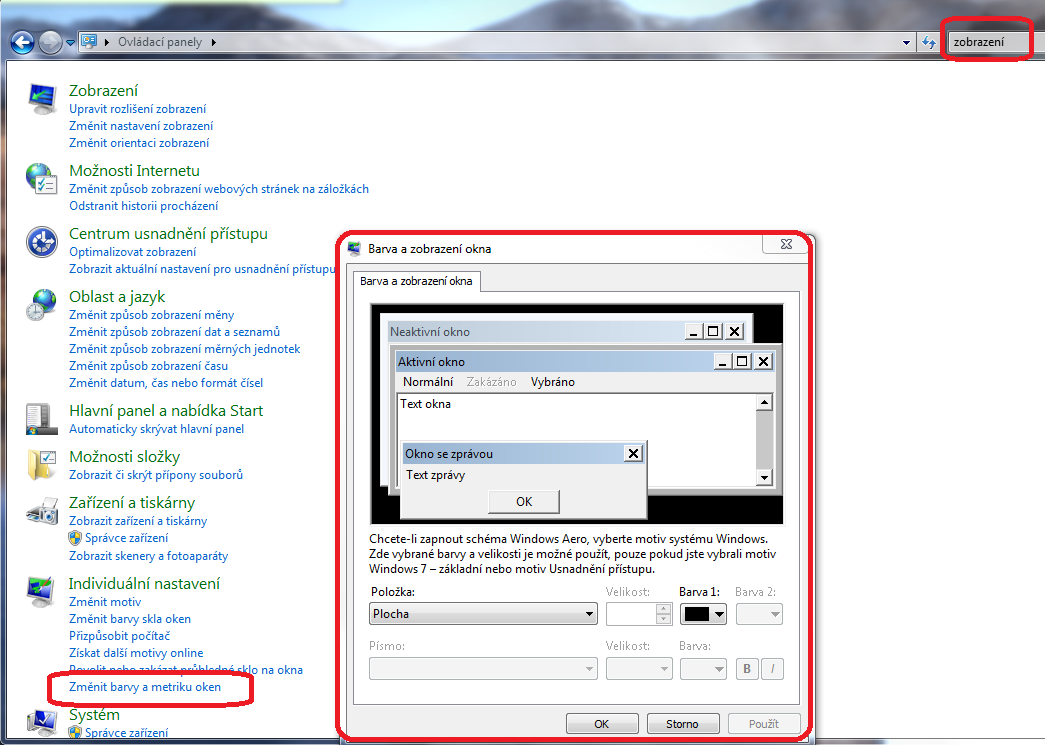Open the recent pages dropdown near Back button
Screen dimensions: 1045x745
coord(71,43)
